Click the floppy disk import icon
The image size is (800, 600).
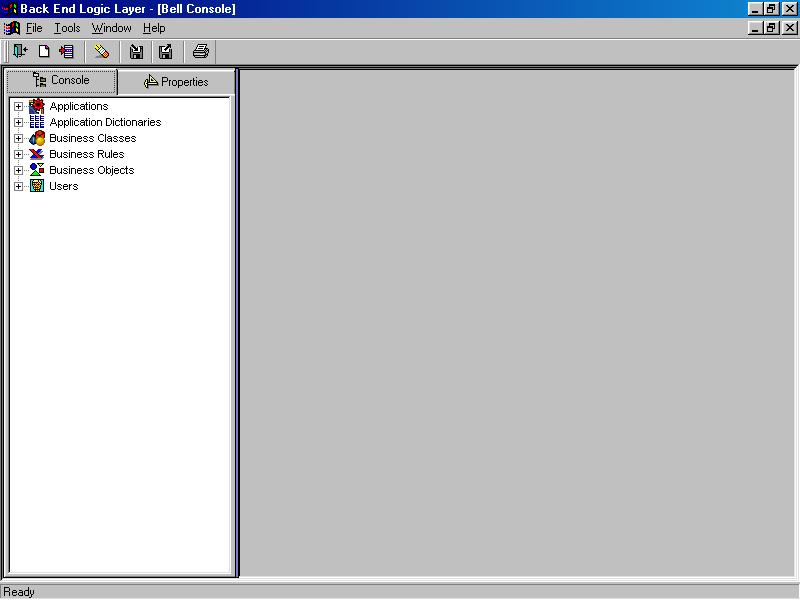(136, 52)
